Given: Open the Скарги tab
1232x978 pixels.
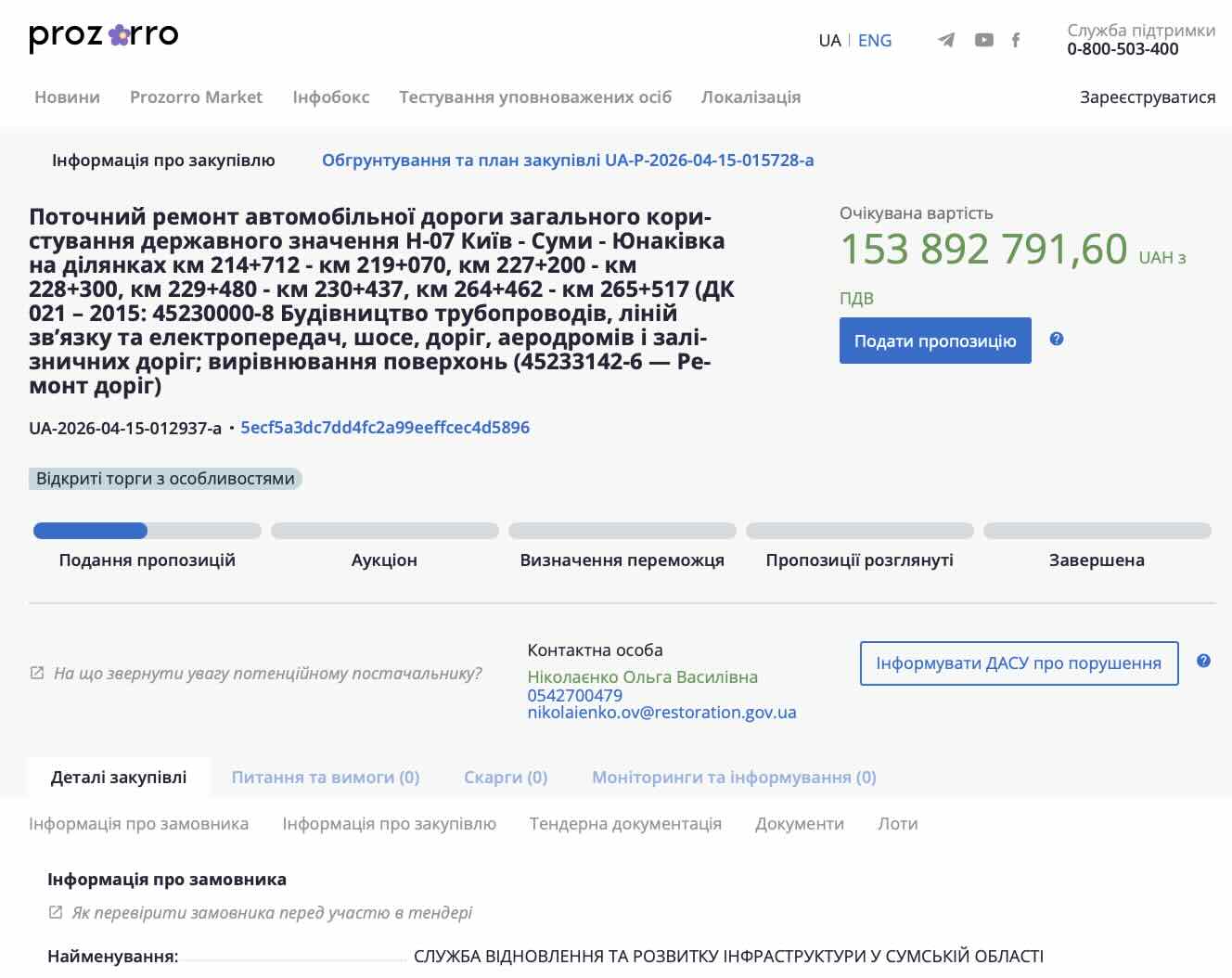Looking at the screenshot, I should 506,778.
